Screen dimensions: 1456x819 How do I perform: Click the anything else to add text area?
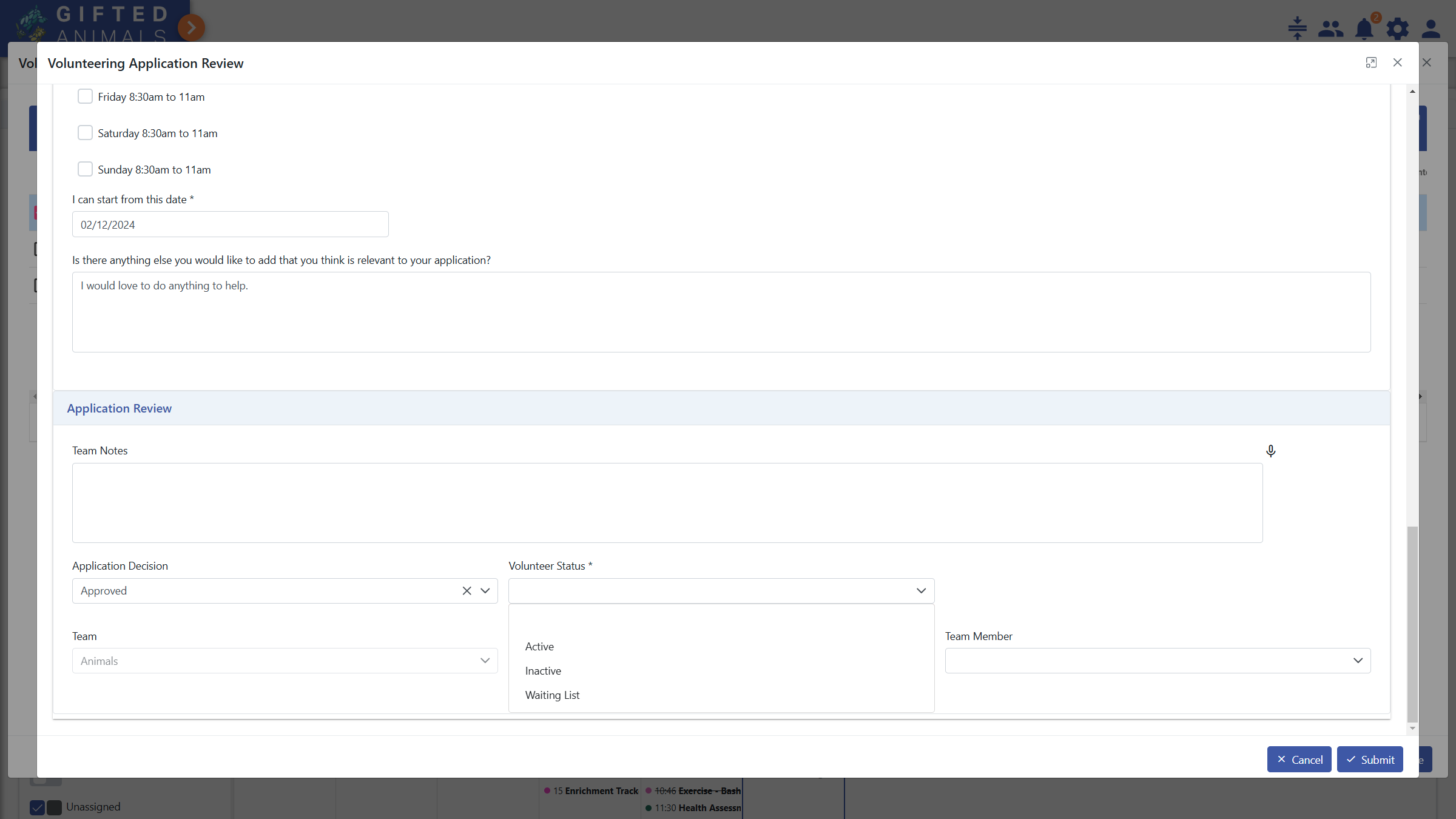[x=721, y=312]
